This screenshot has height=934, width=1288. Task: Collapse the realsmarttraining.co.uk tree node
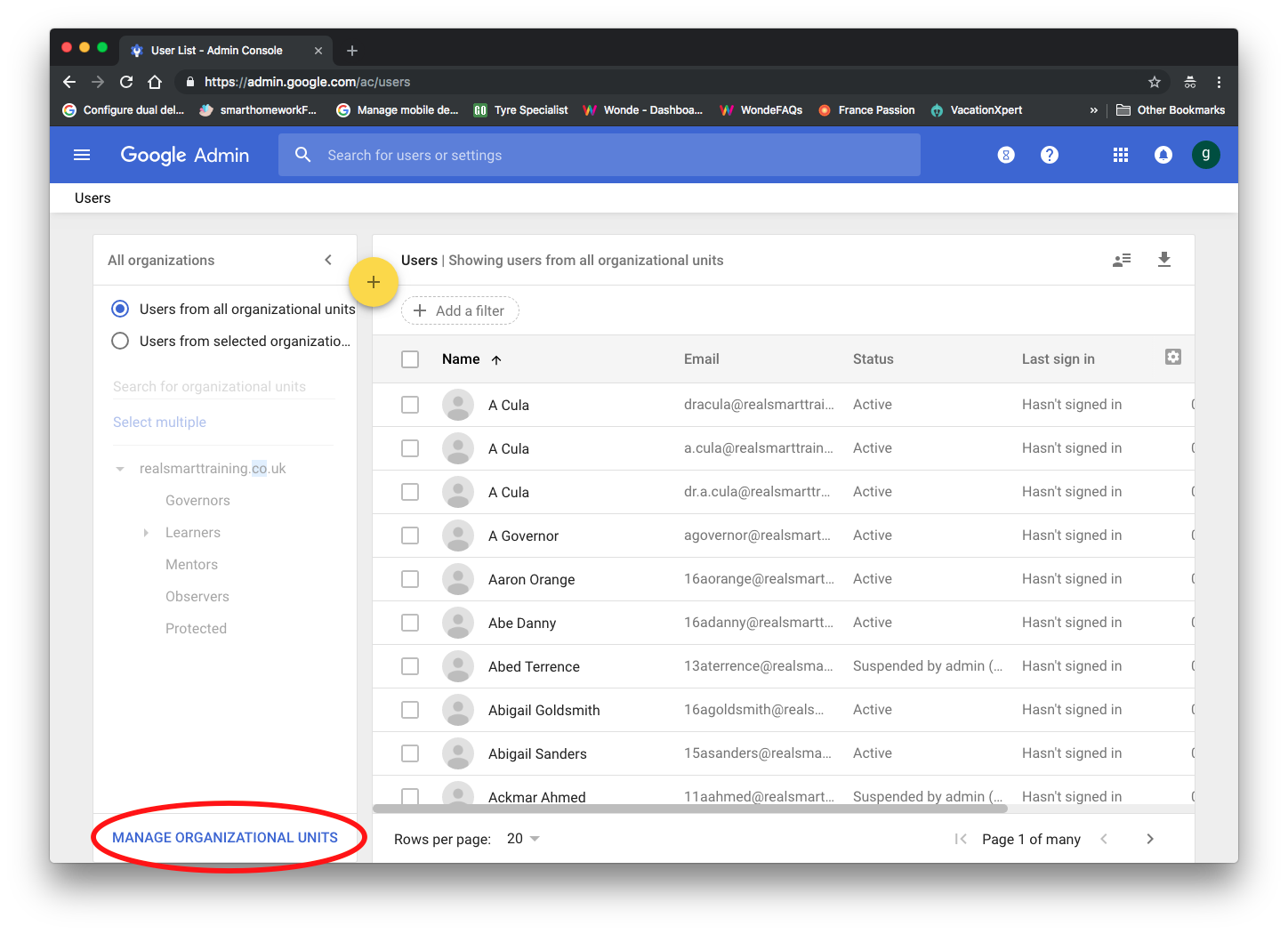click(x=120, y=468)
